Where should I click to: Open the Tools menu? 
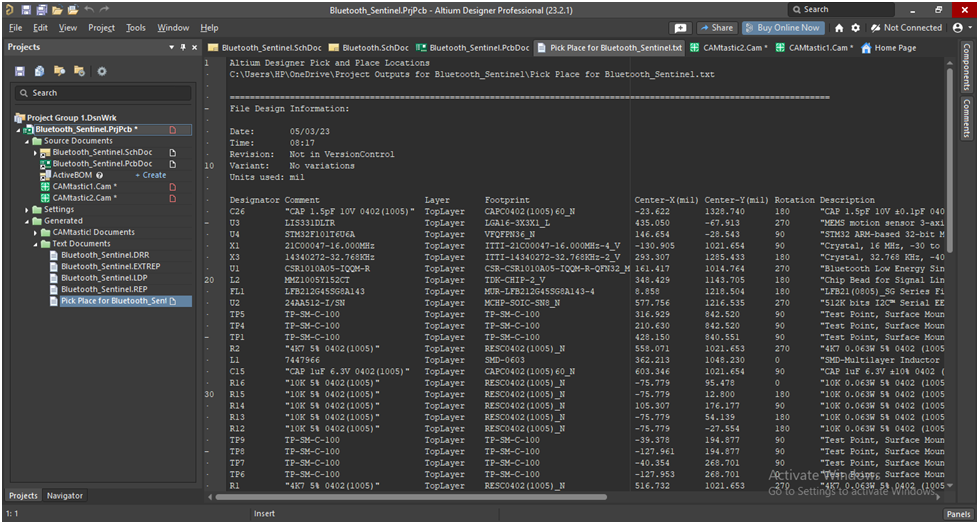click(x=136, y=28)
